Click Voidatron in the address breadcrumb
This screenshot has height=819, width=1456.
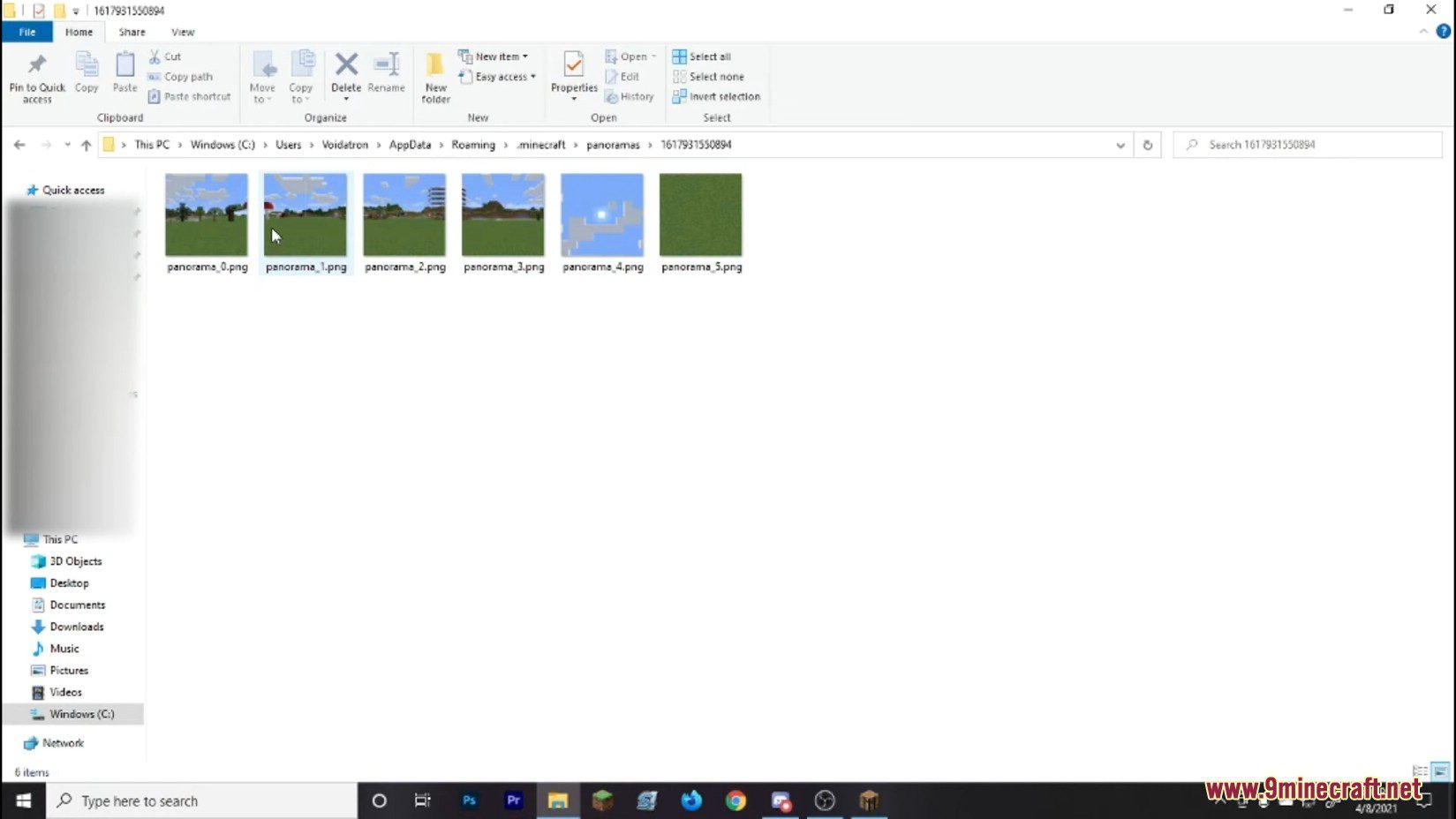click(x=344, y=145)
